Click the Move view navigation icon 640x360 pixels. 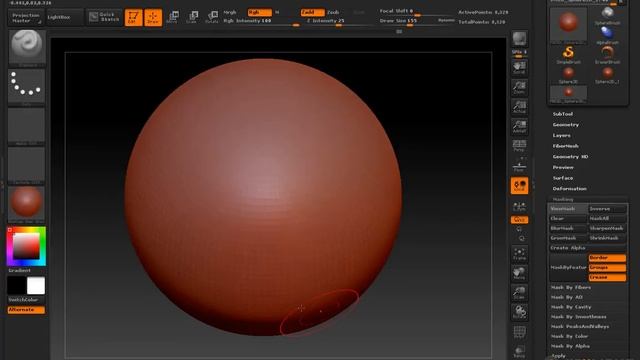click(x=520, y=273)
